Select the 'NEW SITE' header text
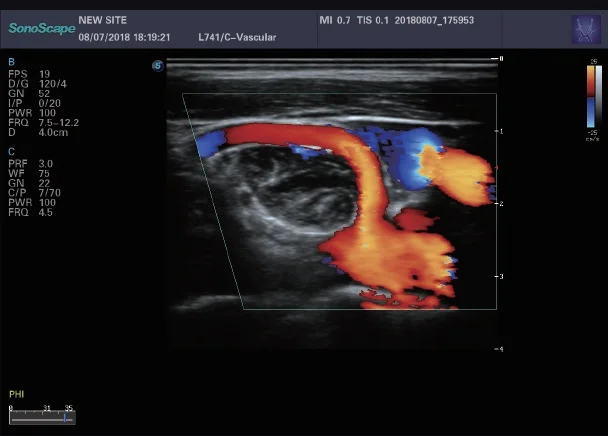The width and height of the screenshot is (608, 436). (102, 20)
